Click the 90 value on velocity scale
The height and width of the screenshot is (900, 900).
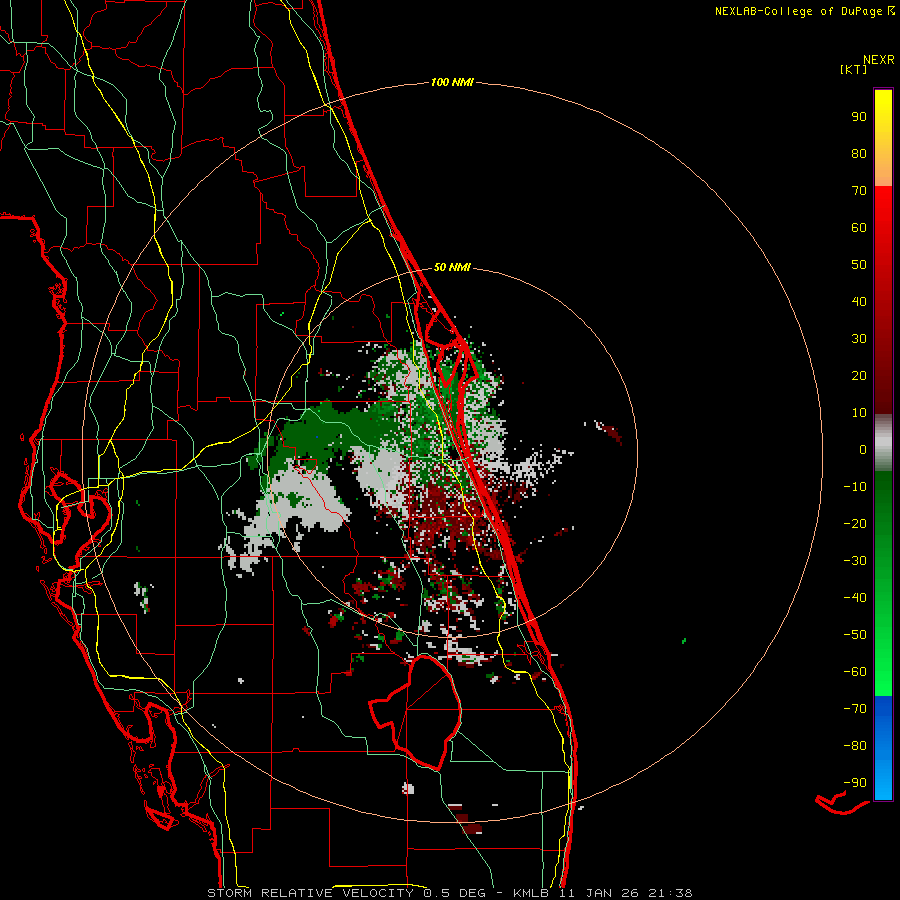point(859,117)
